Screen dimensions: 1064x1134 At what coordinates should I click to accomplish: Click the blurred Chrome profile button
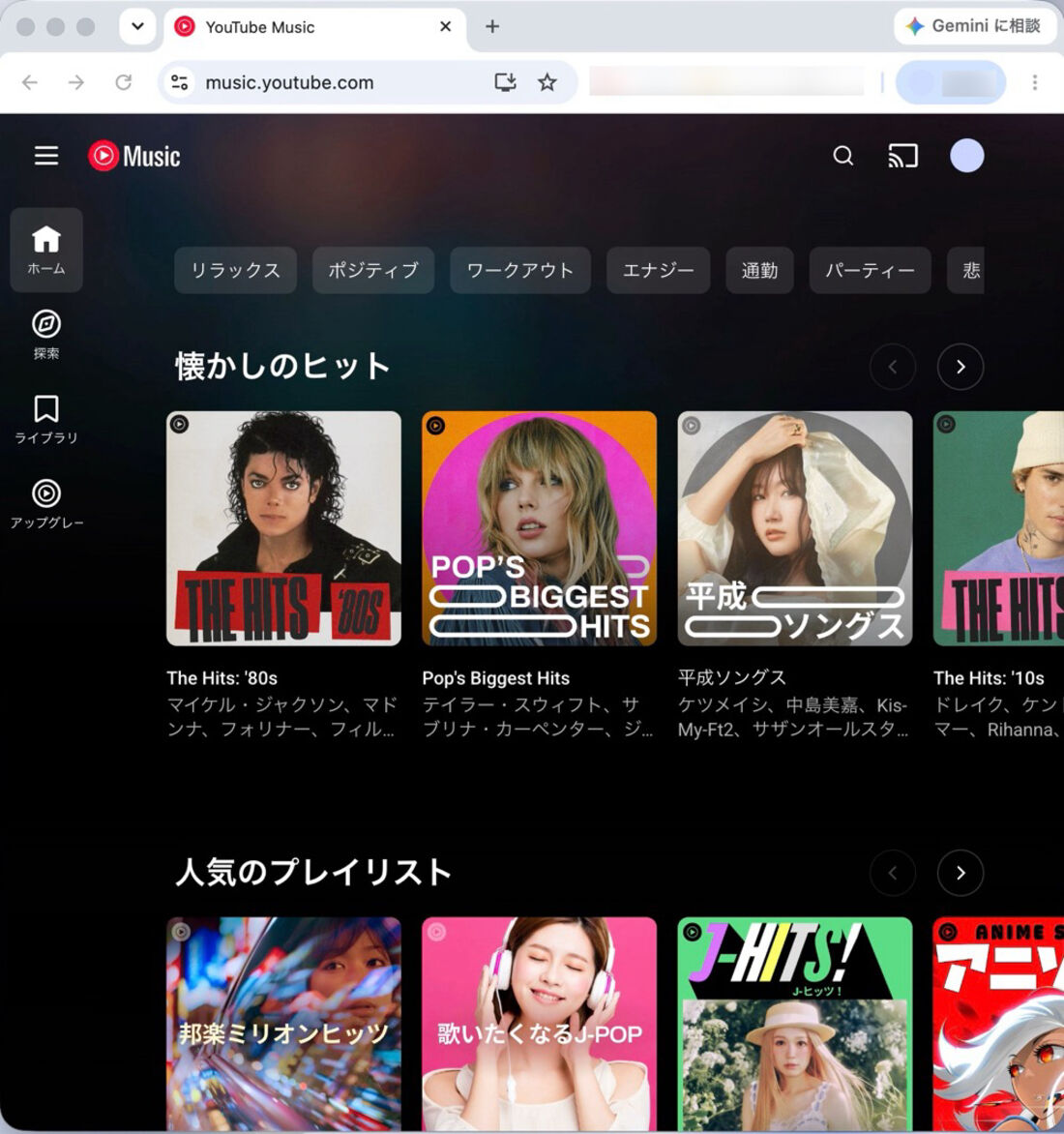(x=950, y=82)
